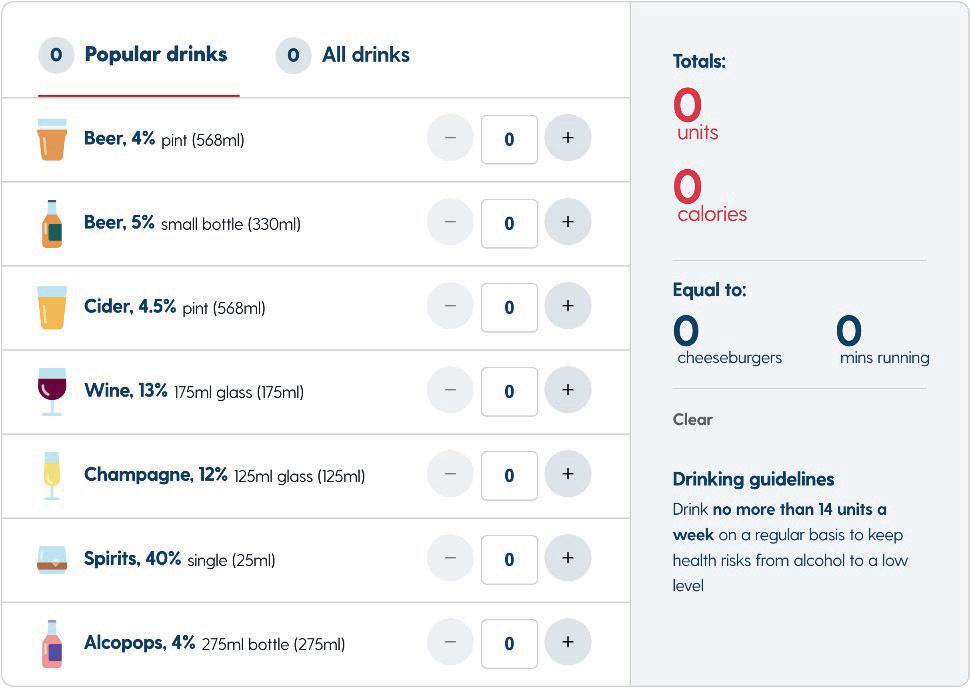Remove one Champagne 12% glass with minus
Screen dimensions: 970x688
click(x=450, y=475)
